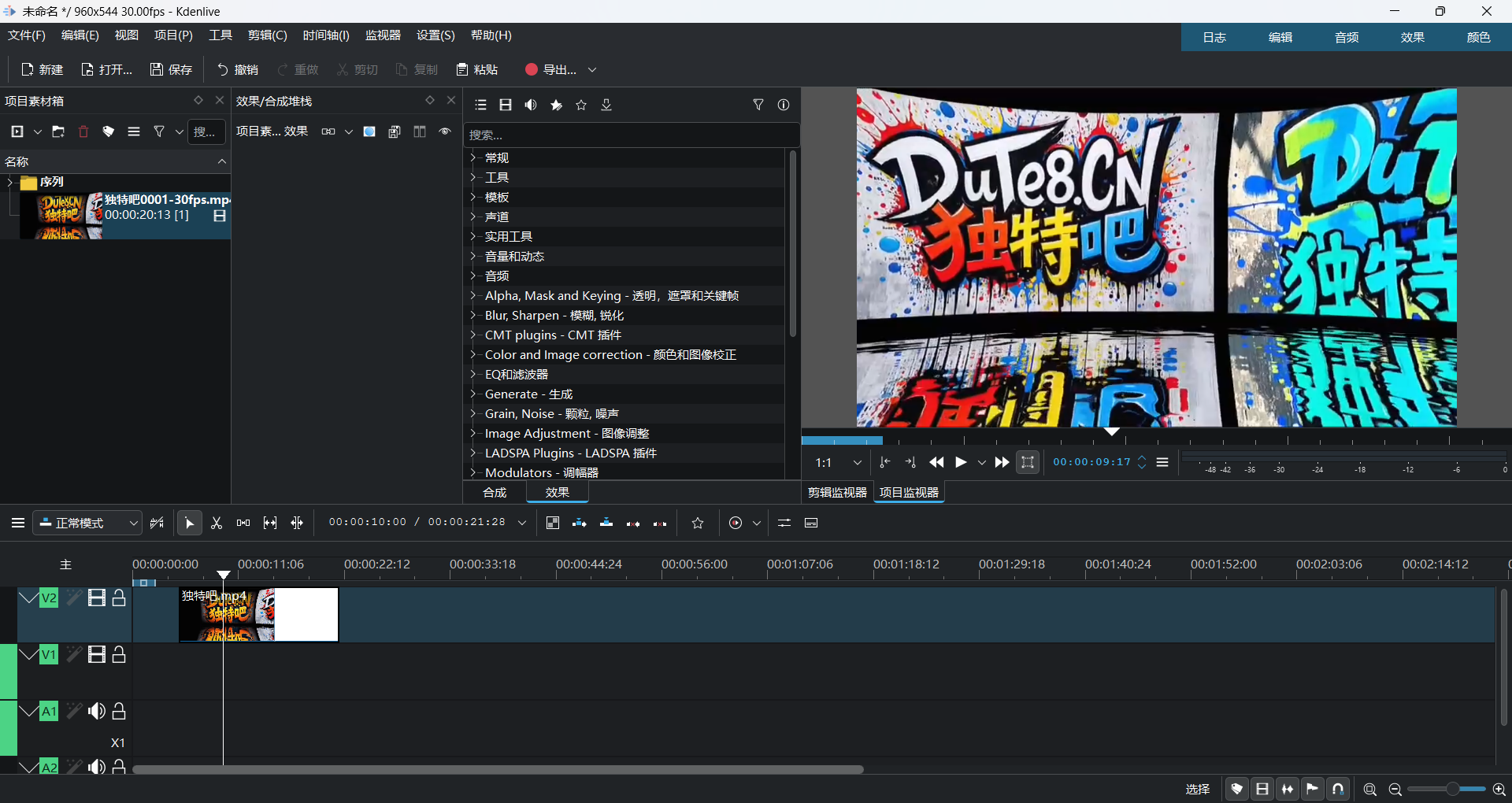Screen dimensions: 1512x803
Task: Click the set zone in icon in monitor
Action: coord(885,462)
